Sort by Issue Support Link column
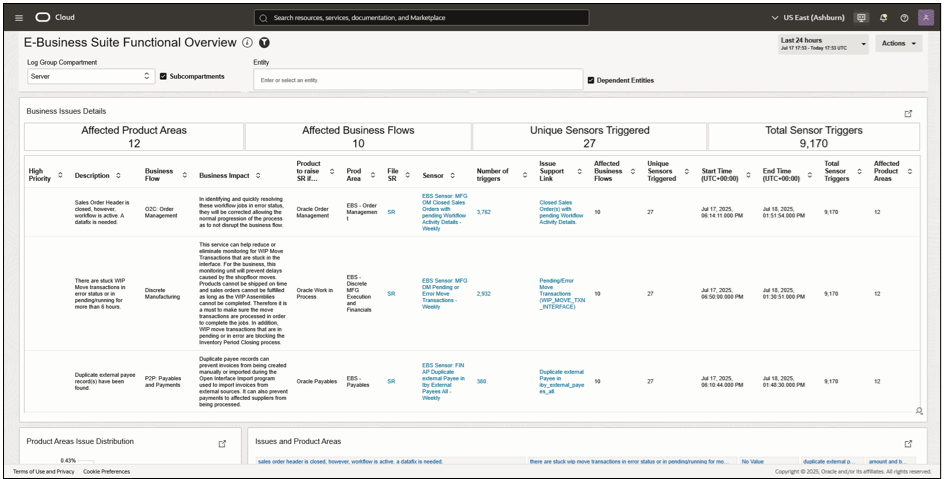 click(x=579, y=172)
